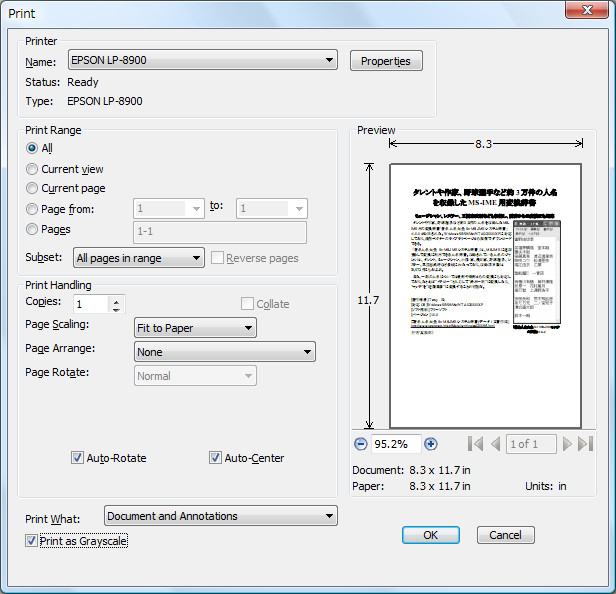Increase number of copies
The height and width of the screenshot is (594, 616).
(x=116, y=302)
